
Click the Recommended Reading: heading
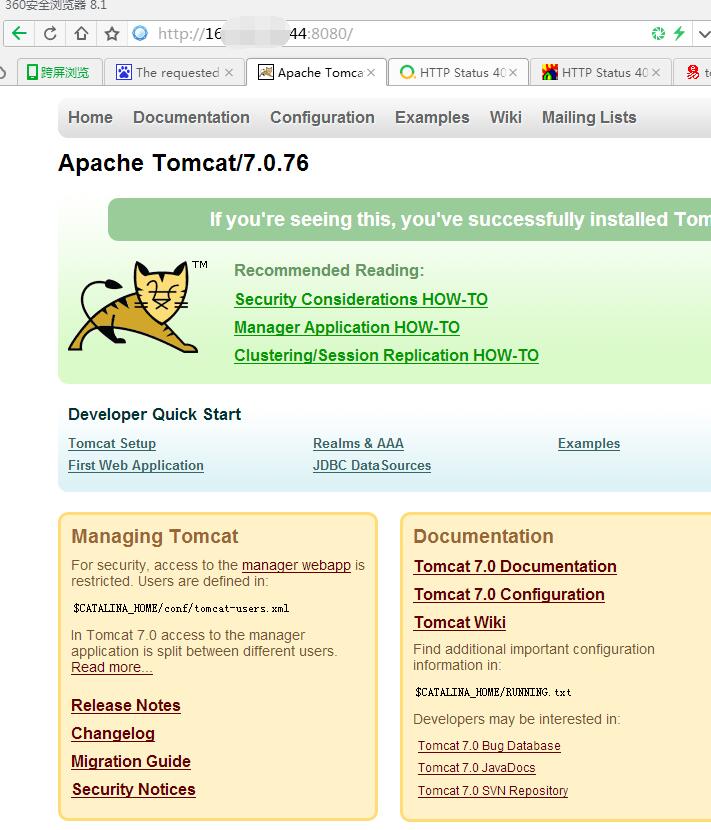(329, 270)
